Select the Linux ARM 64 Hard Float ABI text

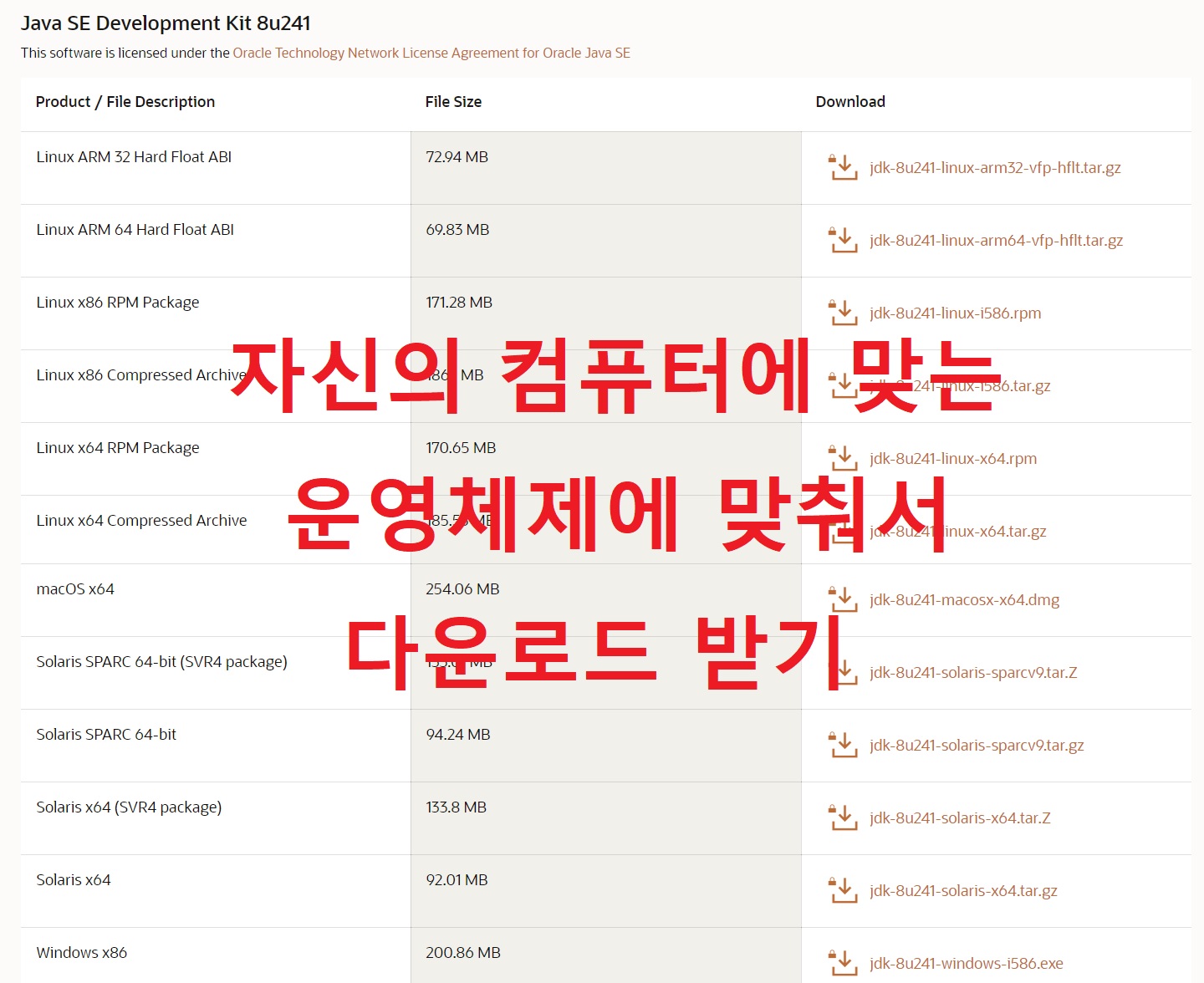pyautogui.click(x=135, y=229)
